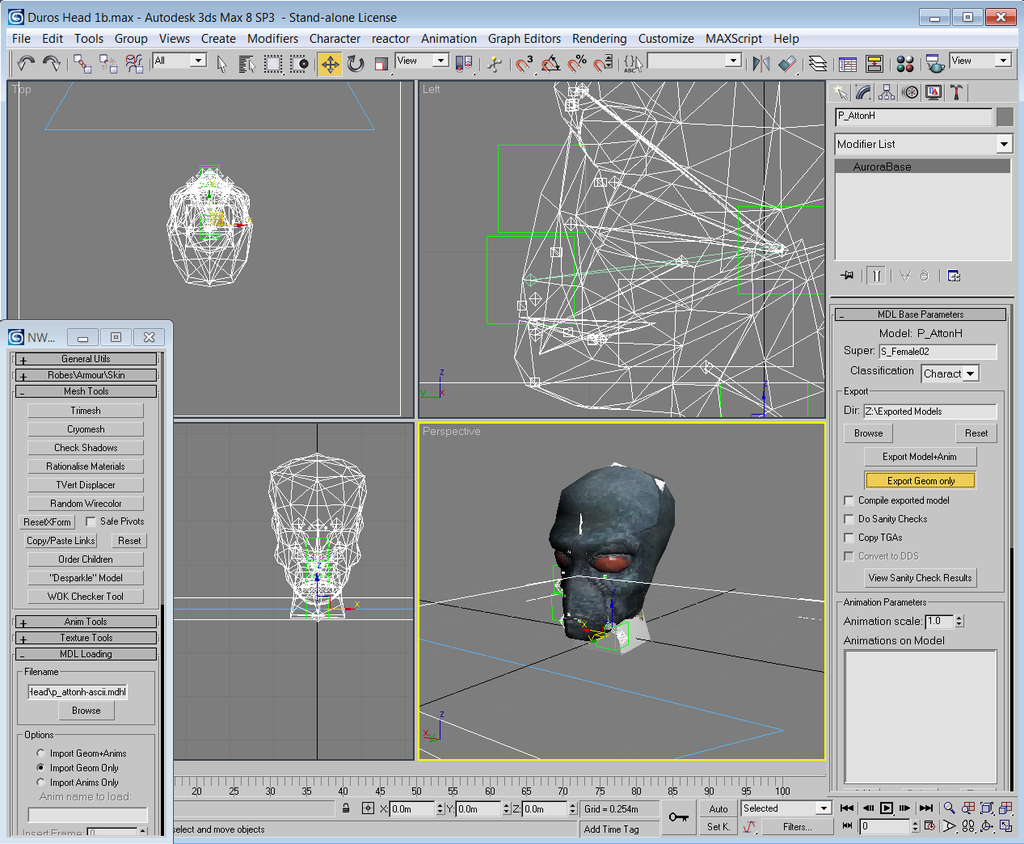Expand the Texture Tools rollout

(86, 638)
